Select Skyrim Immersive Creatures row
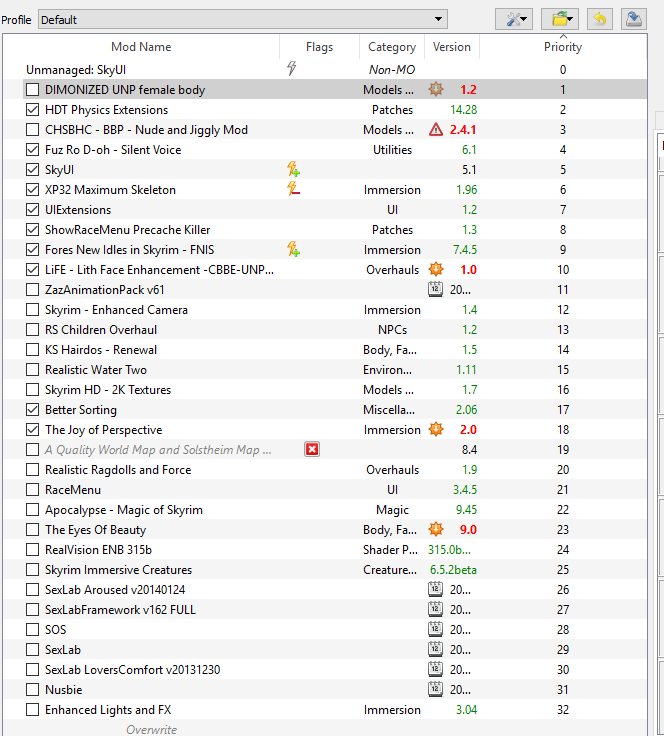664x736 pixels. click(x=325, y=569)
